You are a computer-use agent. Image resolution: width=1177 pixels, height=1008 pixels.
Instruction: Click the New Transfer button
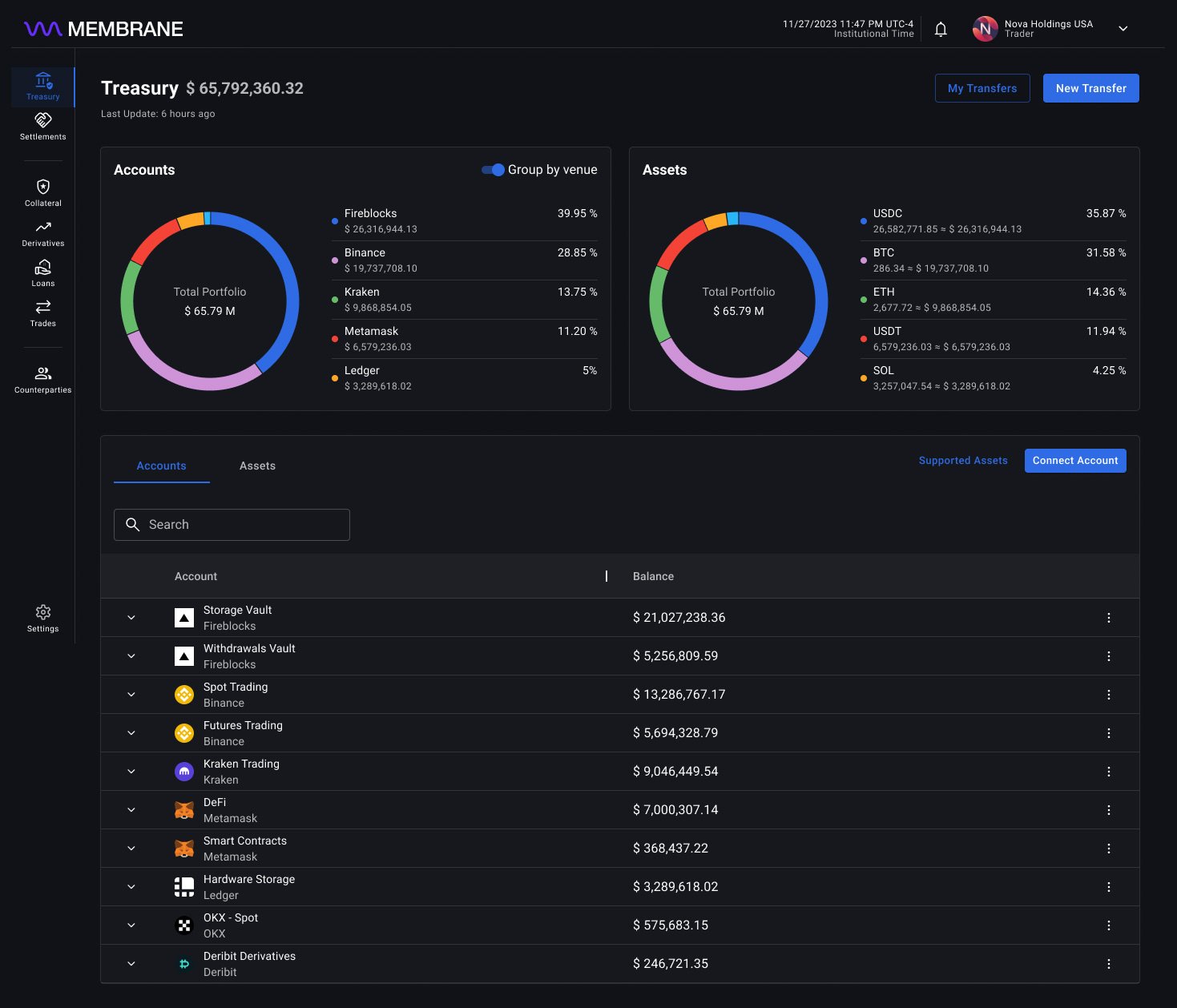1090,88
